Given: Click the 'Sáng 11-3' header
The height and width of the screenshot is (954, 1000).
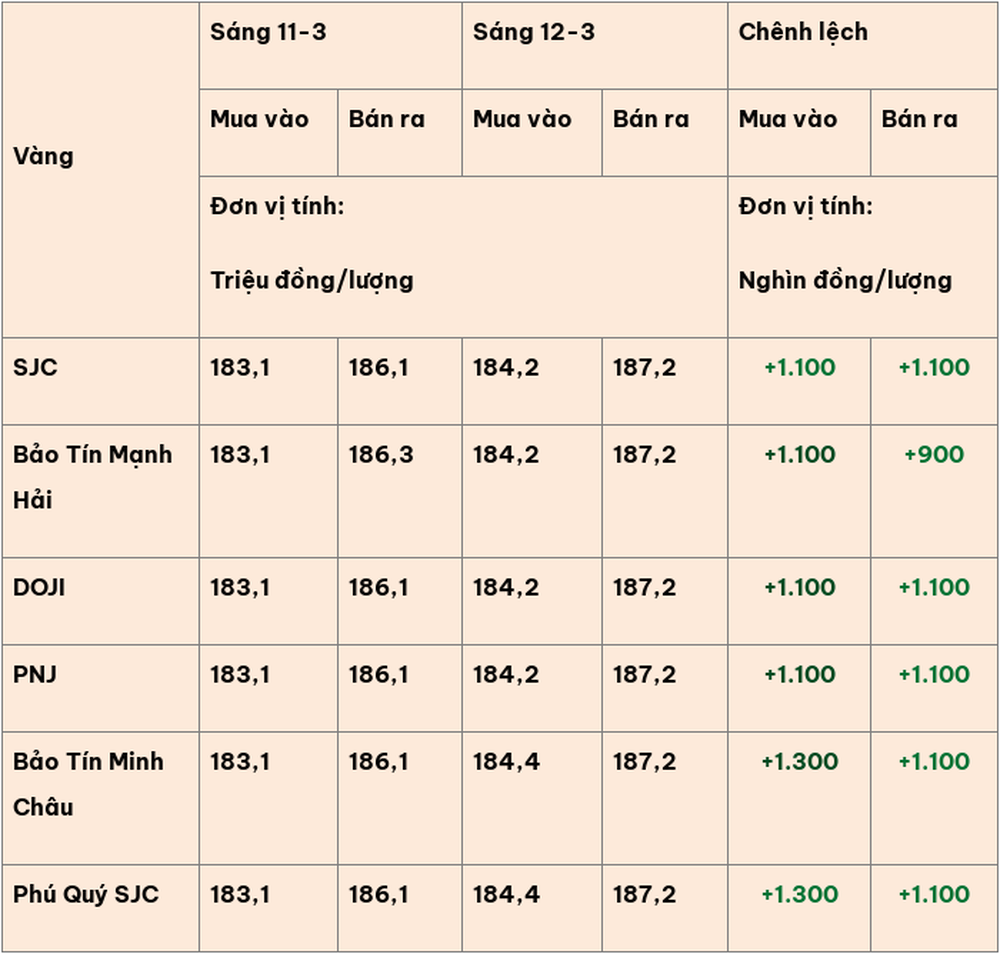Looking at the screenshot, I should tap(268, 32).
